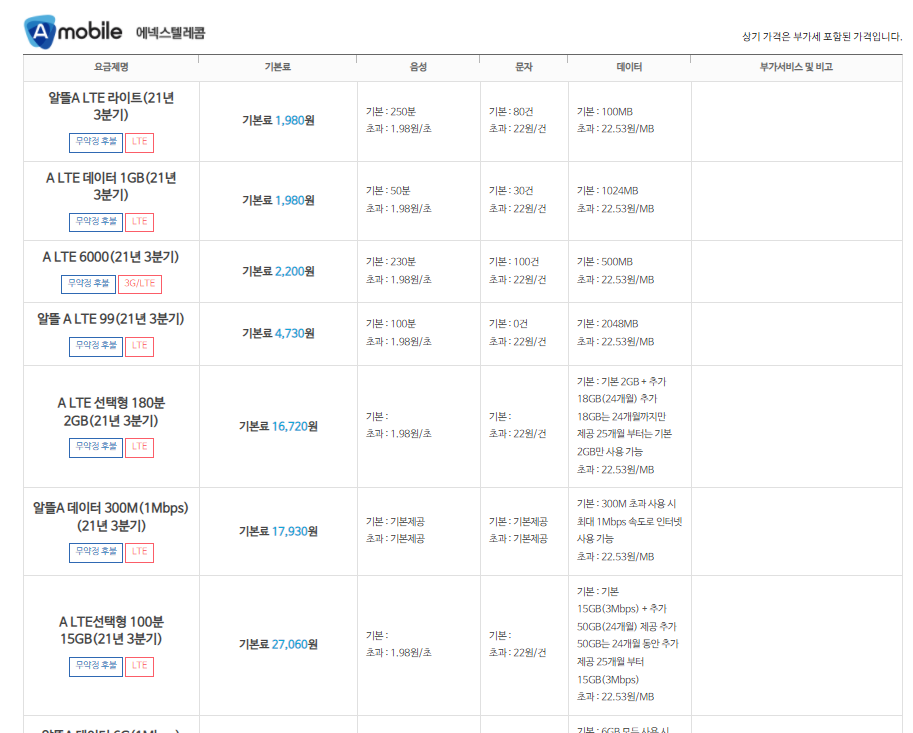Click the 음성 column header
The width and height of the screenshot is (913, 733).
[418, 67]
